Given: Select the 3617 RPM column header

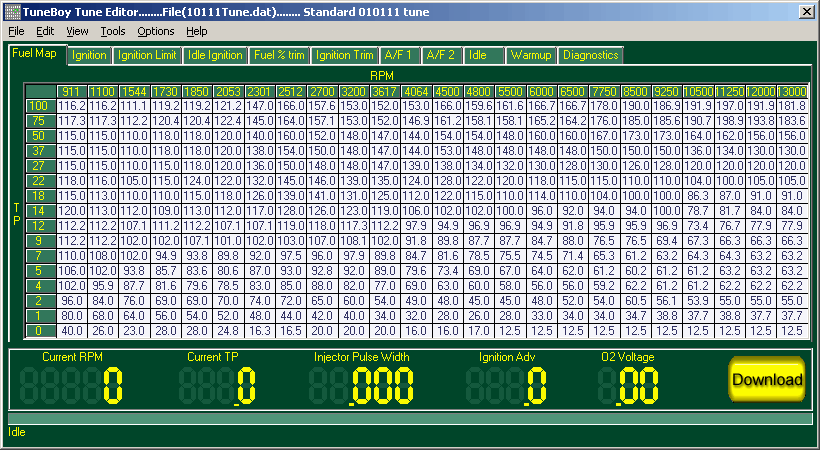Looking at the screenshot, I should pyautogui.click(x=385, y=92).
